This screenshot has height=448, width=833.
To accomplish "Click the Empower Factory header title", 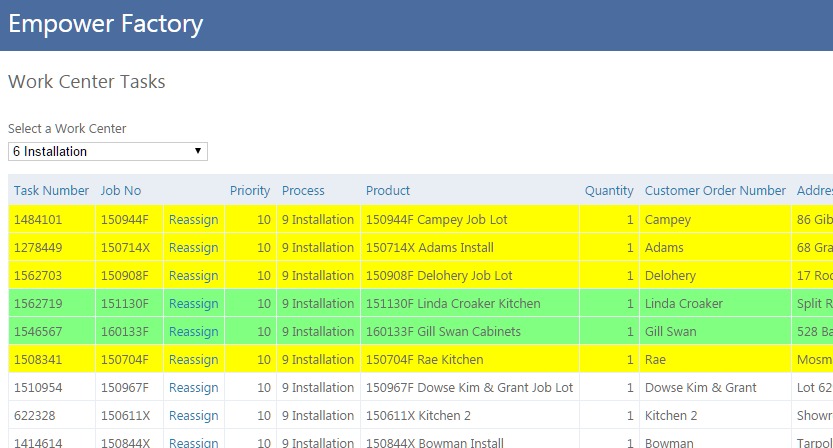I will pos(106,24).
